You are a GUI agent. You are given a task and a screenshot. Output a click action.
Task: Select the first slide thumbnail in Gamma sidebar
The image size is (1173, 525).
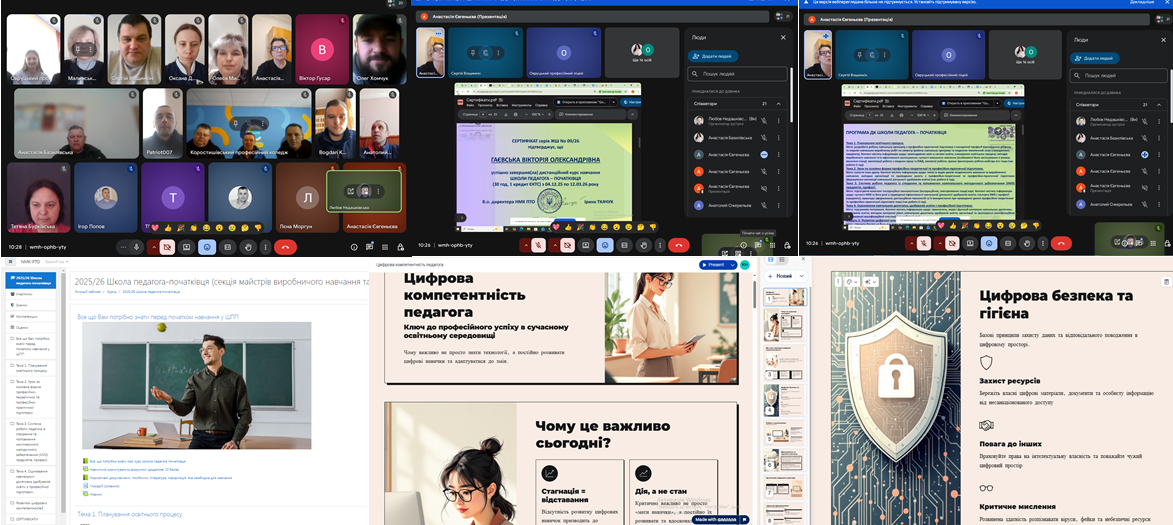(x=778, y=298)
